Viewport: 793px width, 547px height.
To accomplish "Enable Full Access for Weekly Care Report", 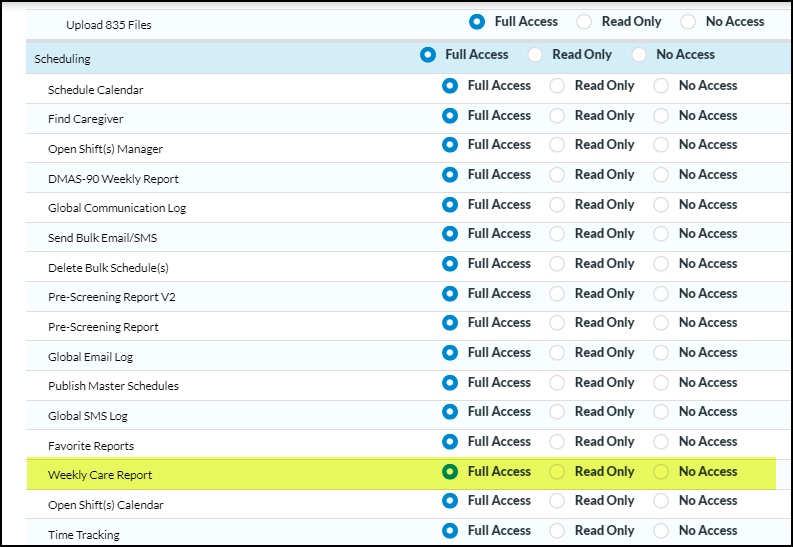I will pos(450,472).
